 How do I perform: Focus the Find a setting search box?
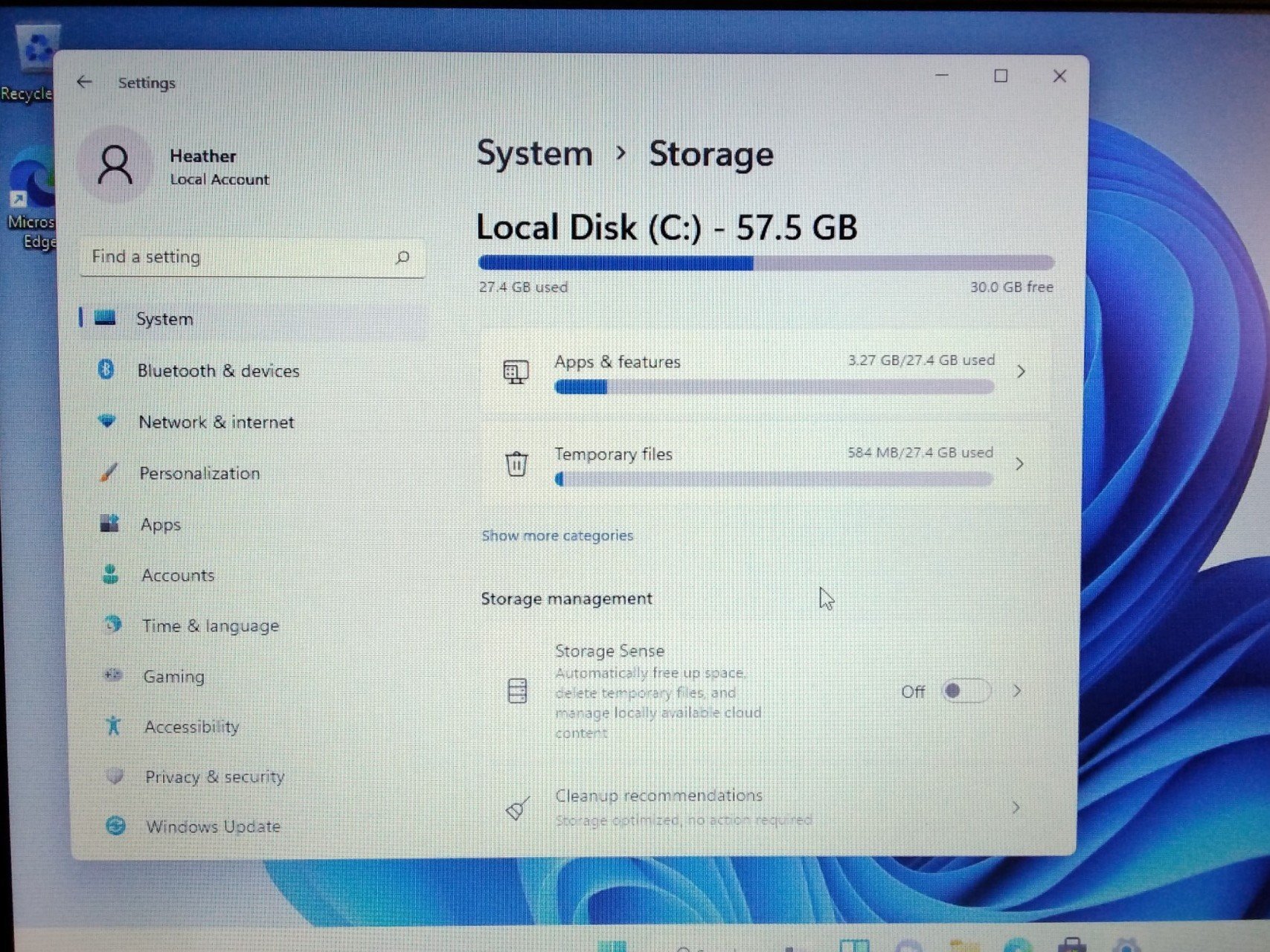[x=252, y=257]
